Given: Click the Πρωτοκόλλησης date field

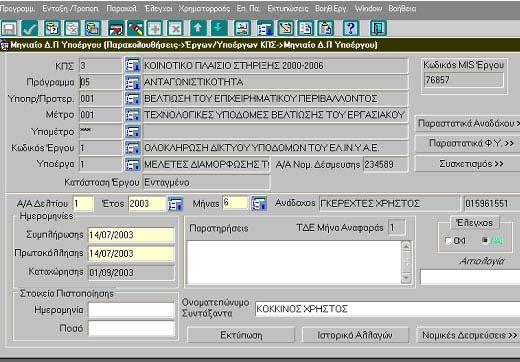Looking at the screenshot, I should coord(131,254).
